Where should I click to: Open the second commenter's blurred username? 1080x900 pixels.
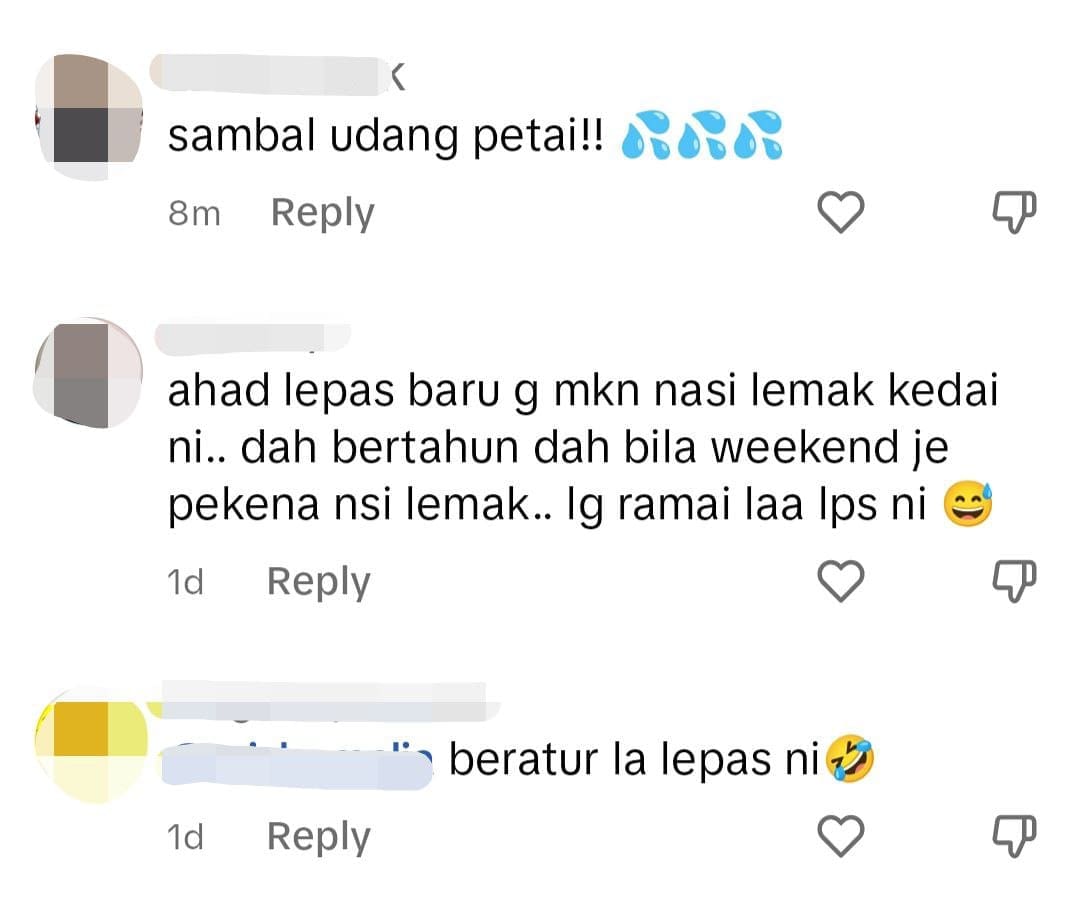click(253, 339)
